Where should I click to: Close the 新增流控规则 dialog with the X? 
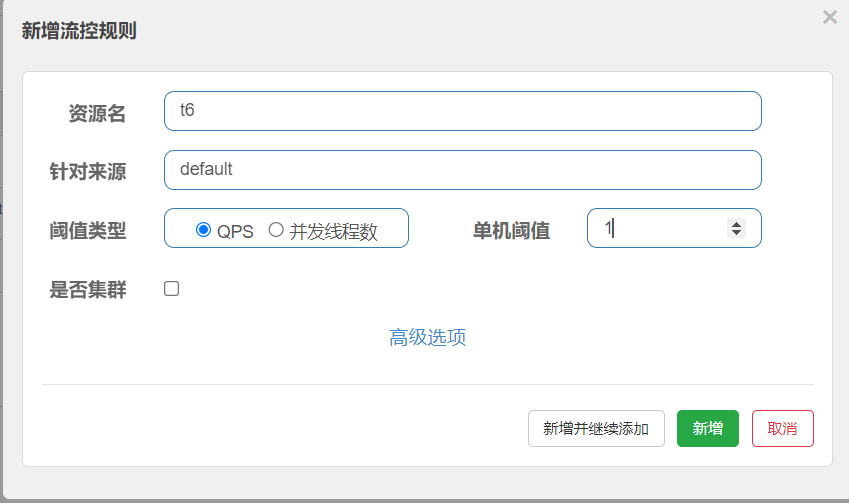tap(829, 17)
